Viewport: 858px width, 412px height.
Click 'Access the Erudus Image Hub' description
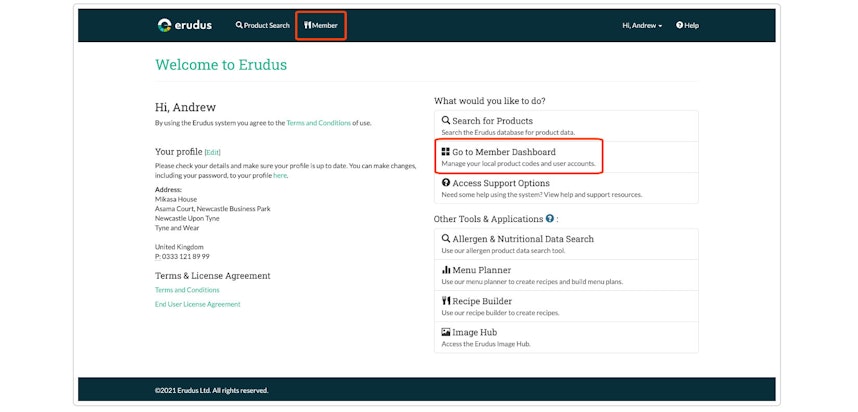486,344
